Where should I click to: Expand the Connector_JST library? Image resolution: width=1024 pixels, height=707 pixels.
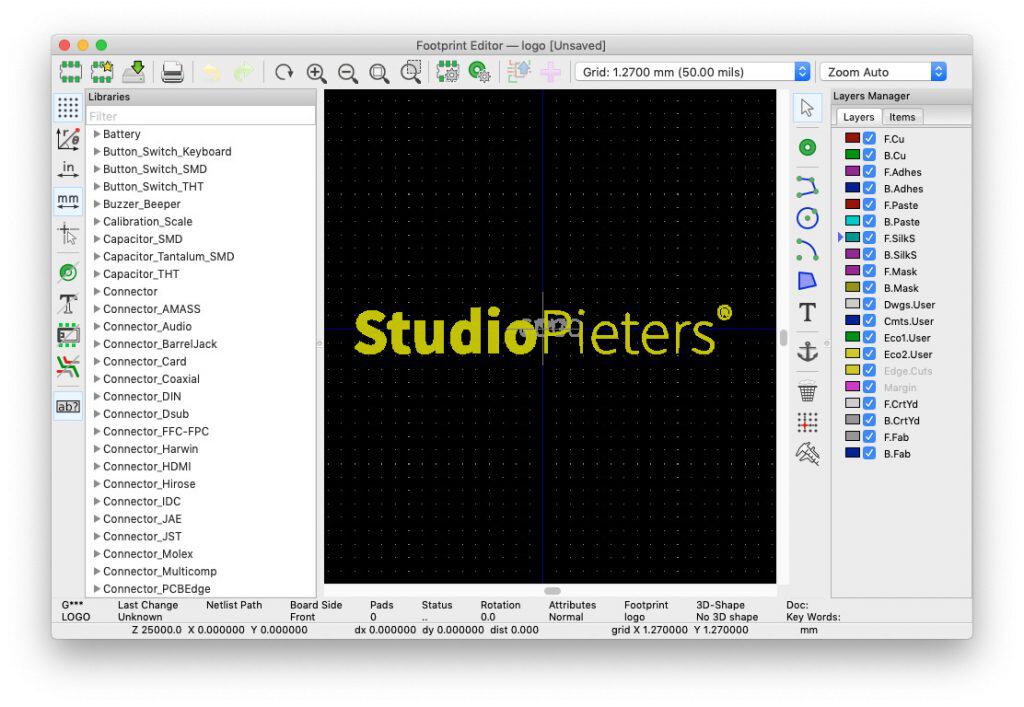coord(97,536)
